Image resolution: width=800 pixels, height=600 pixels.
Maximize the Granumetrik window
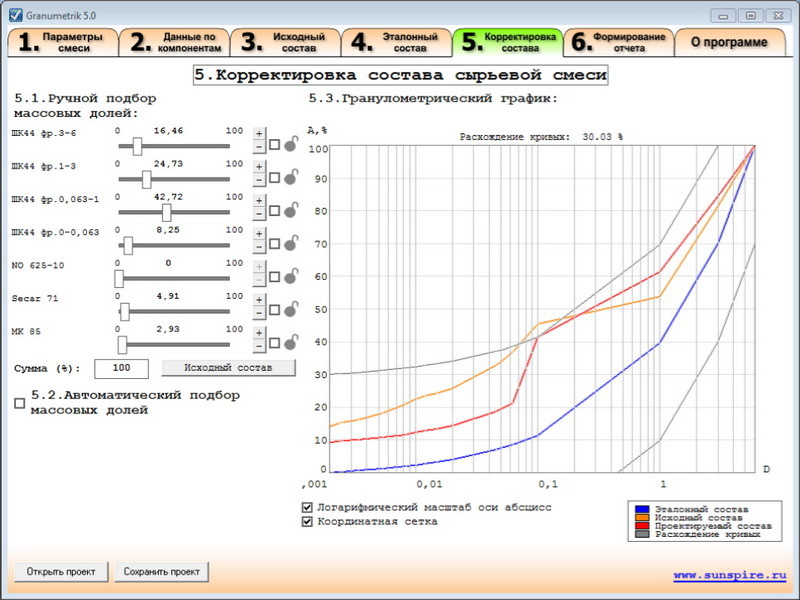click(x=751, y=15)
